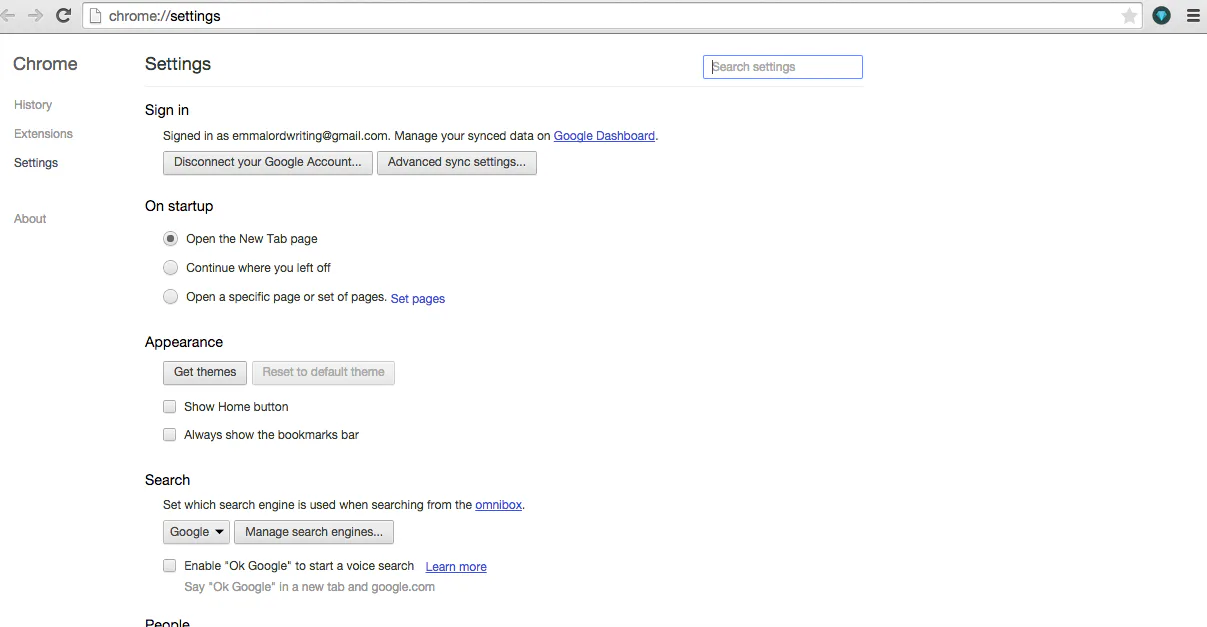This screenshot has height=627, width=1207.
Task: Click the page document icon in the address bar
Action: pos(97,15)
